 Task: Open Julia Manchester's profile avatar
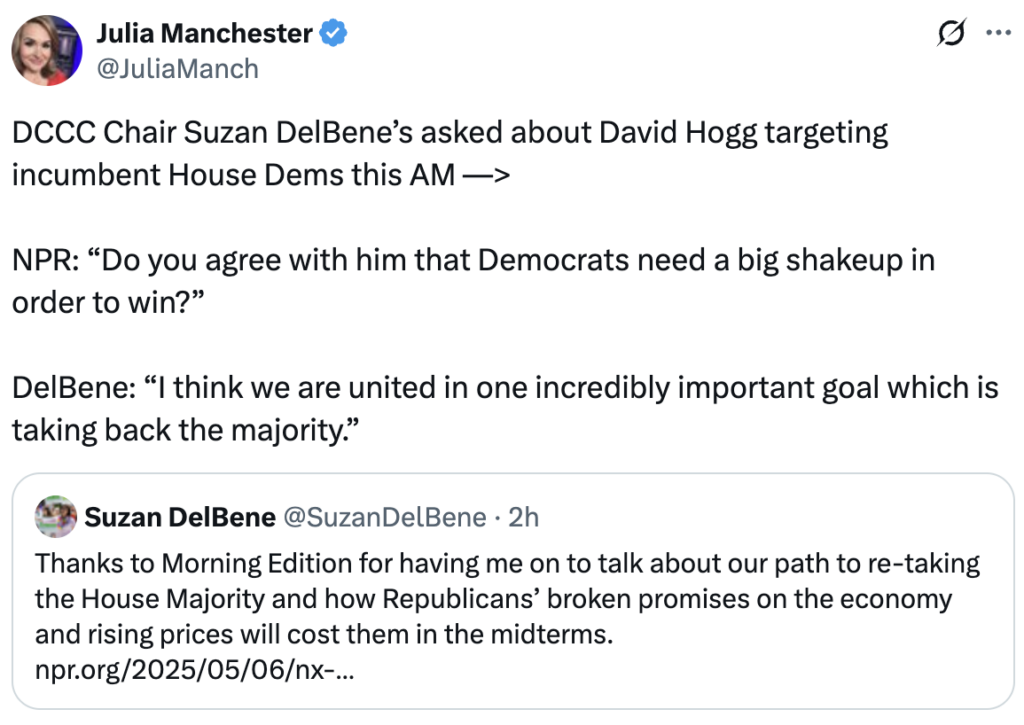pos(47,50)
